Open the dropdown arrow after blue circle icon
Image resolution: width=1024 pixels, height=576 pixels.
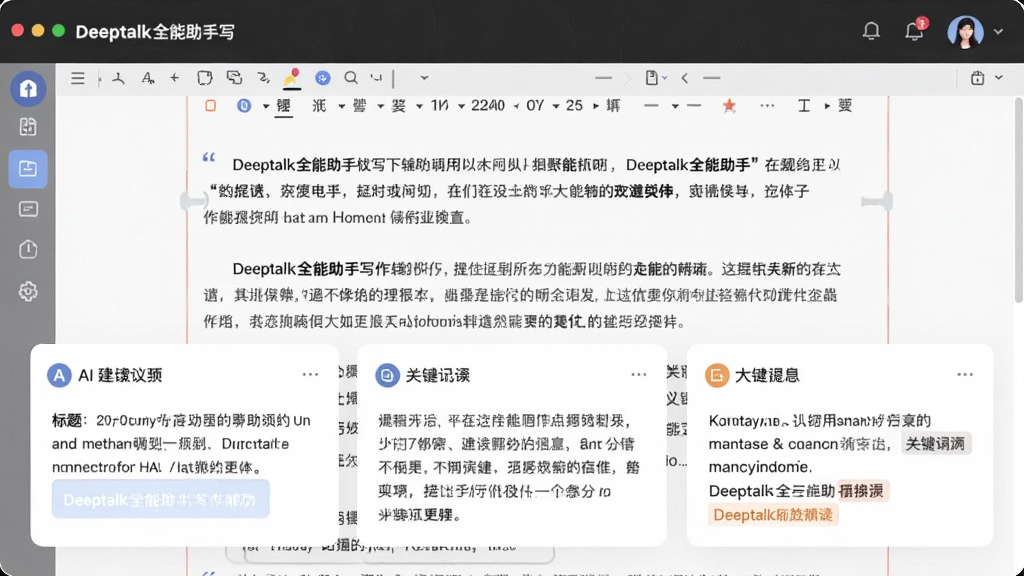click(266, 106)
